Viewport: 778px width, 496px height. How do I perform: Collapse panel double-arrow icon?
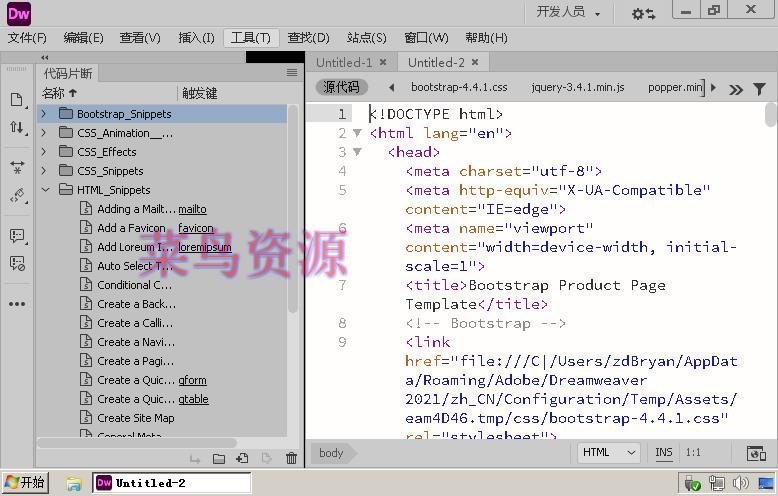click(x=45, y=58)
